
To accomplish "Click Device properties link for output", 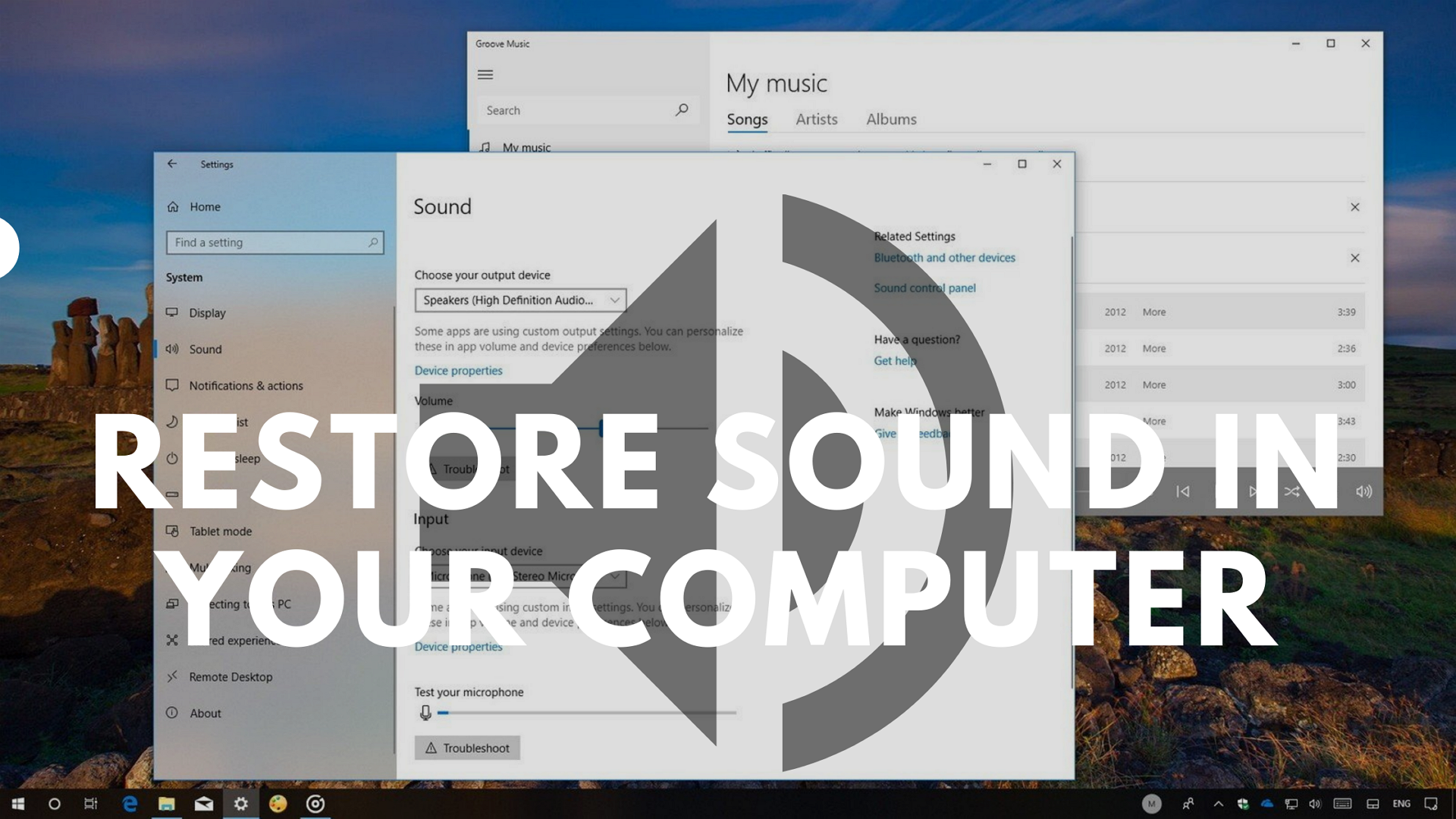I will pos(459,370).
